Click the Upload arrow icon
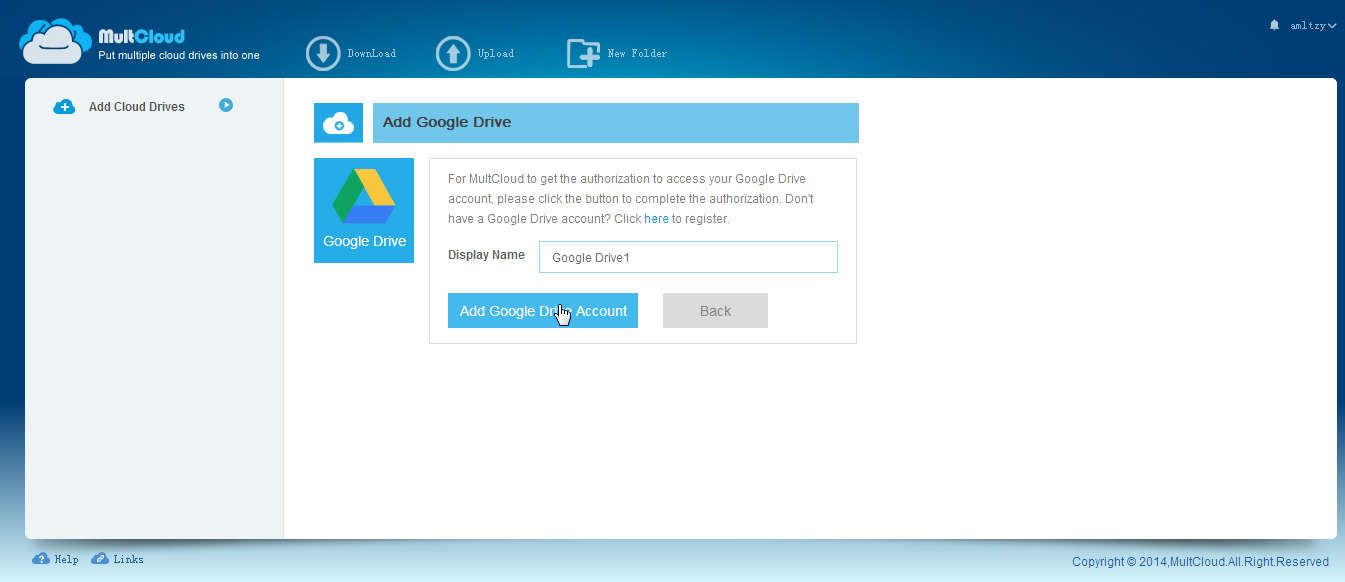Image resolution: width=1345 pixels, height=582 pixels. coord(453,53)
